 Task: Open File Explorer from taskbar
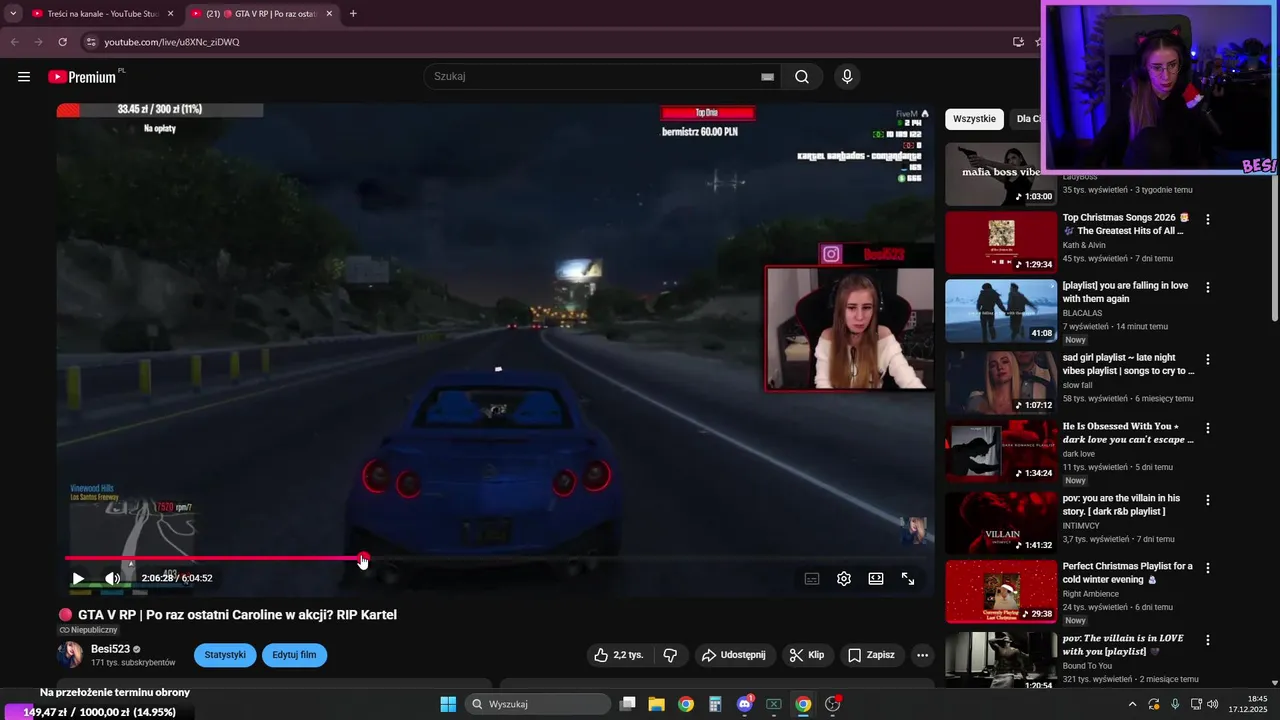click(657, 704)
